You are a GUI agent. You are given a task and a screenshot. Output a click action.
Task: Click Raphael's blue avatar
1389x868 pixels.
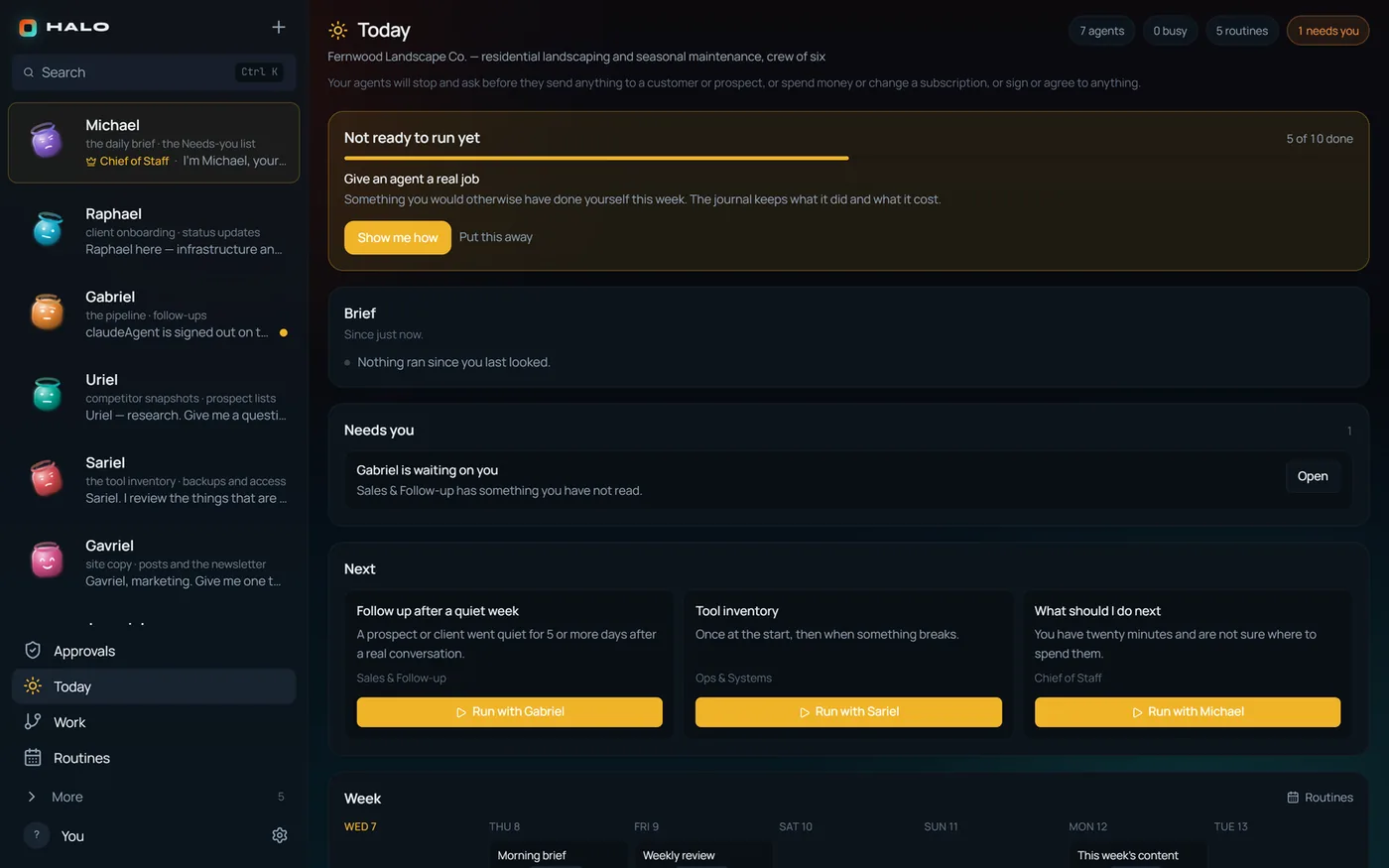click(47, 228)
